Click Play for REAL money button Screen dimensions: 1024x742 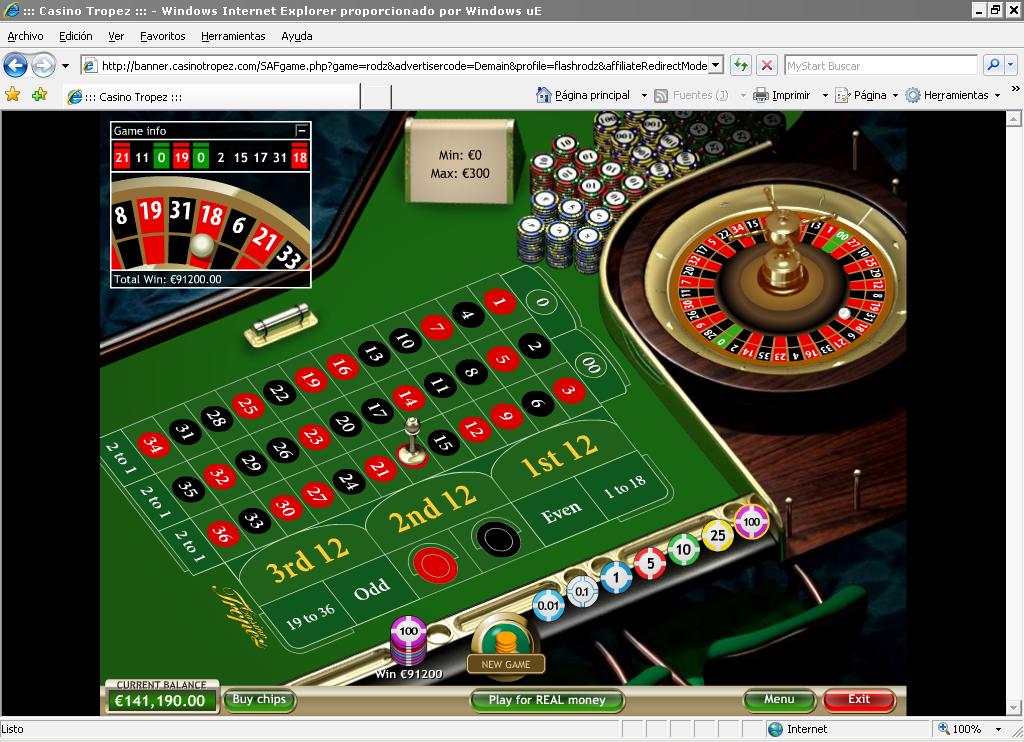pyautogui.click(x=547, y=700)
